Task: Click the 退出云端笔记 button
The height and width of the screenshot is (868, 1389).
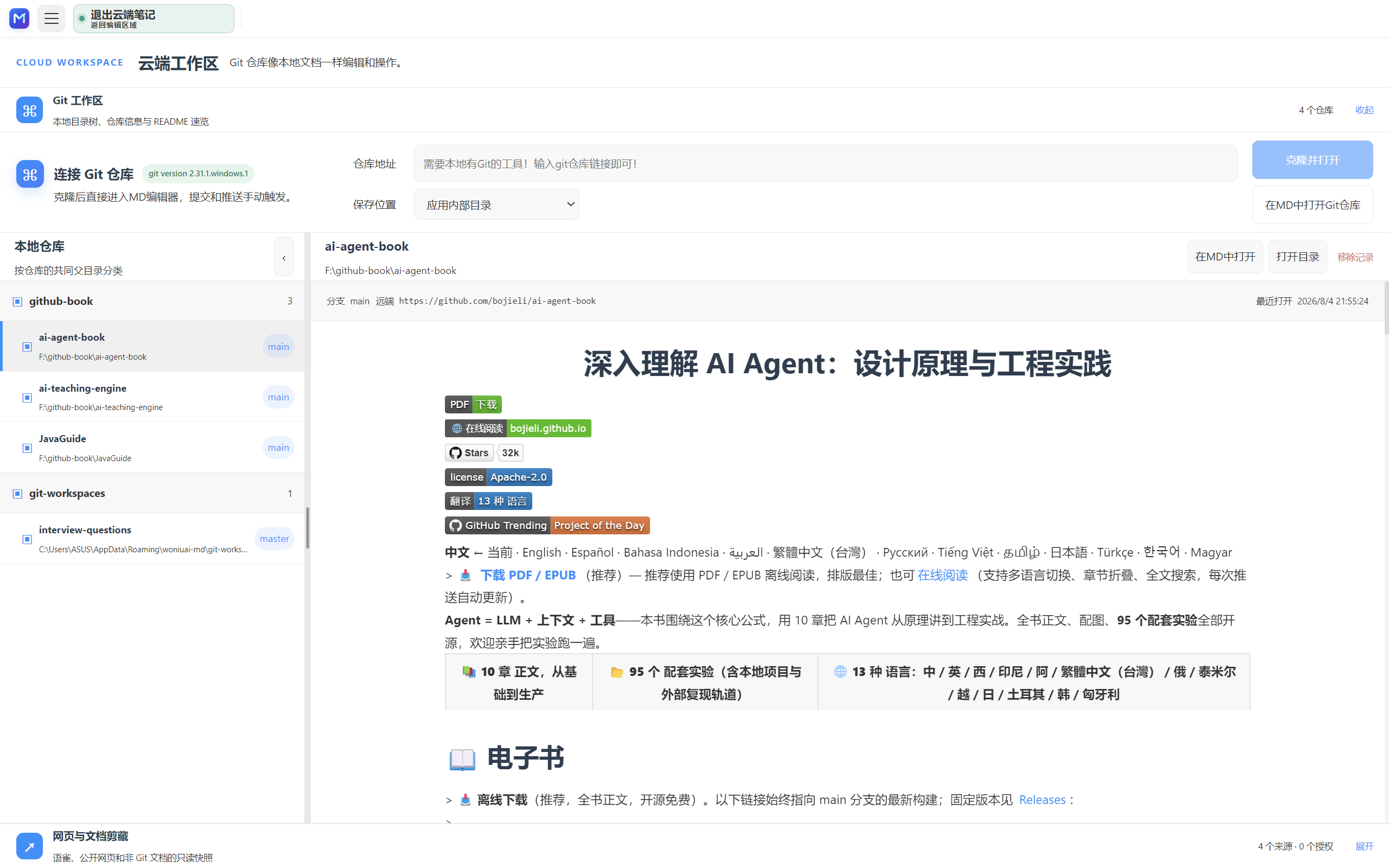Action: 154,18
